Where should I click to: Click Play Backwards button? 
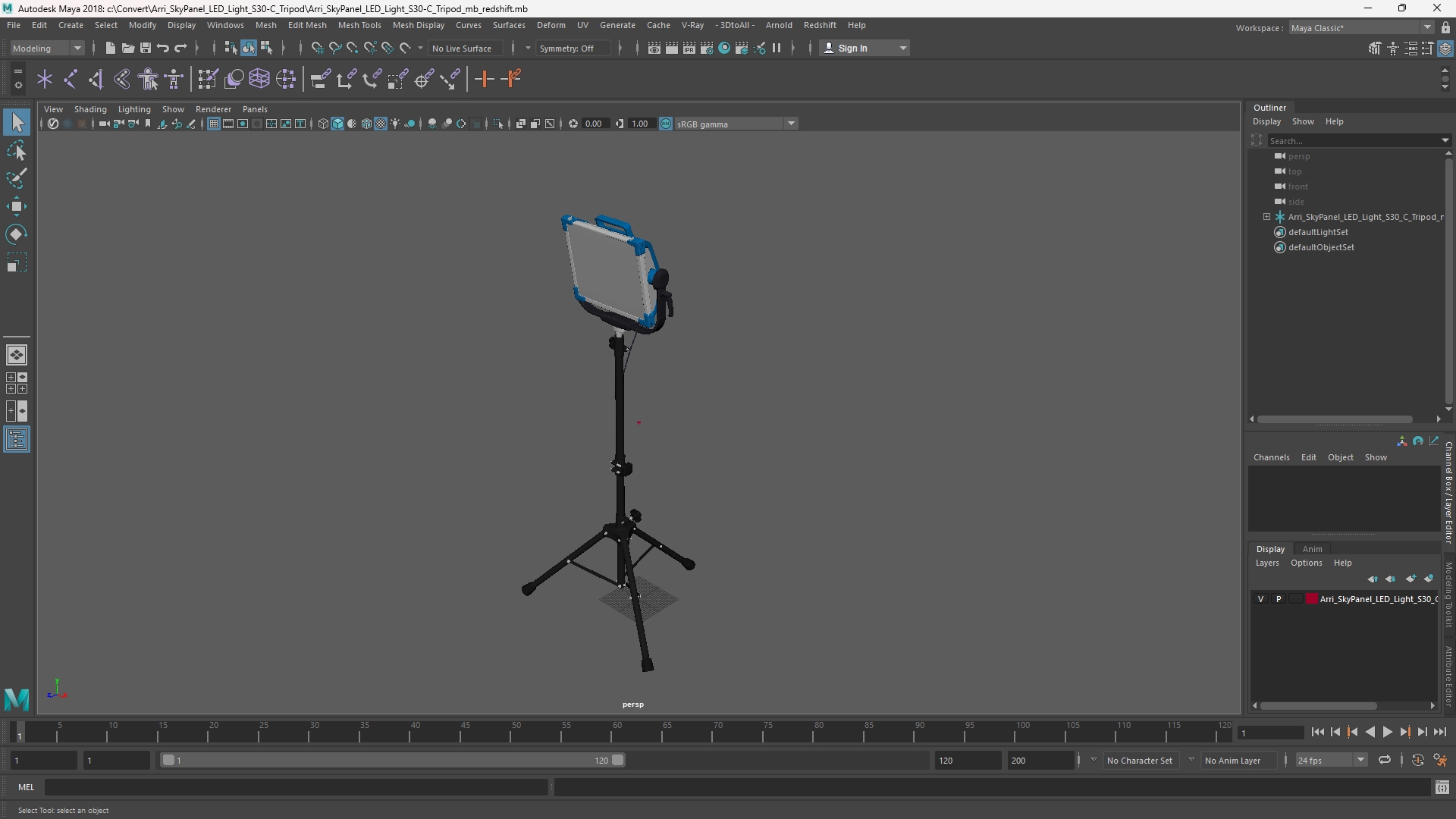pos(1370,732)
